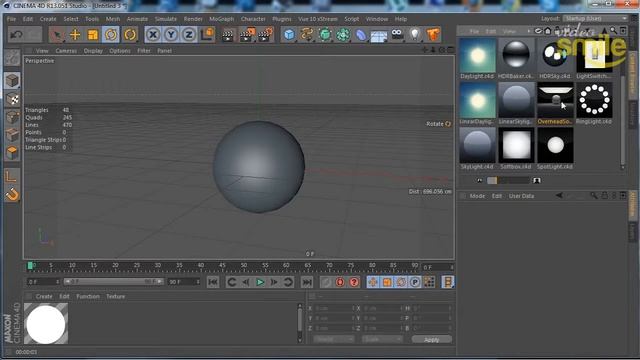The image size is (640, 360).
Task: Toggle rotation keyframe recording
Action: pyautogui.click(x=401, y=282)
